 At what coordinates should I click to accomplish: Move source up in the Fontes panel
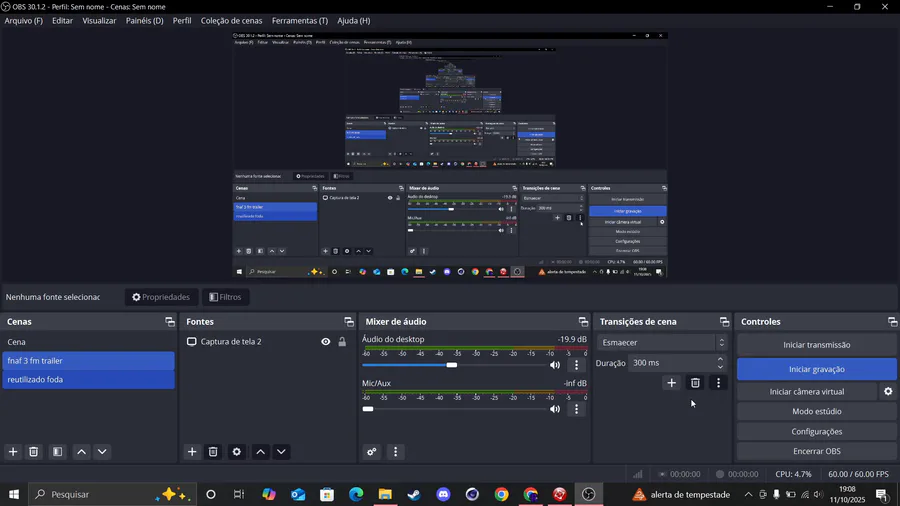pos(261,451)
